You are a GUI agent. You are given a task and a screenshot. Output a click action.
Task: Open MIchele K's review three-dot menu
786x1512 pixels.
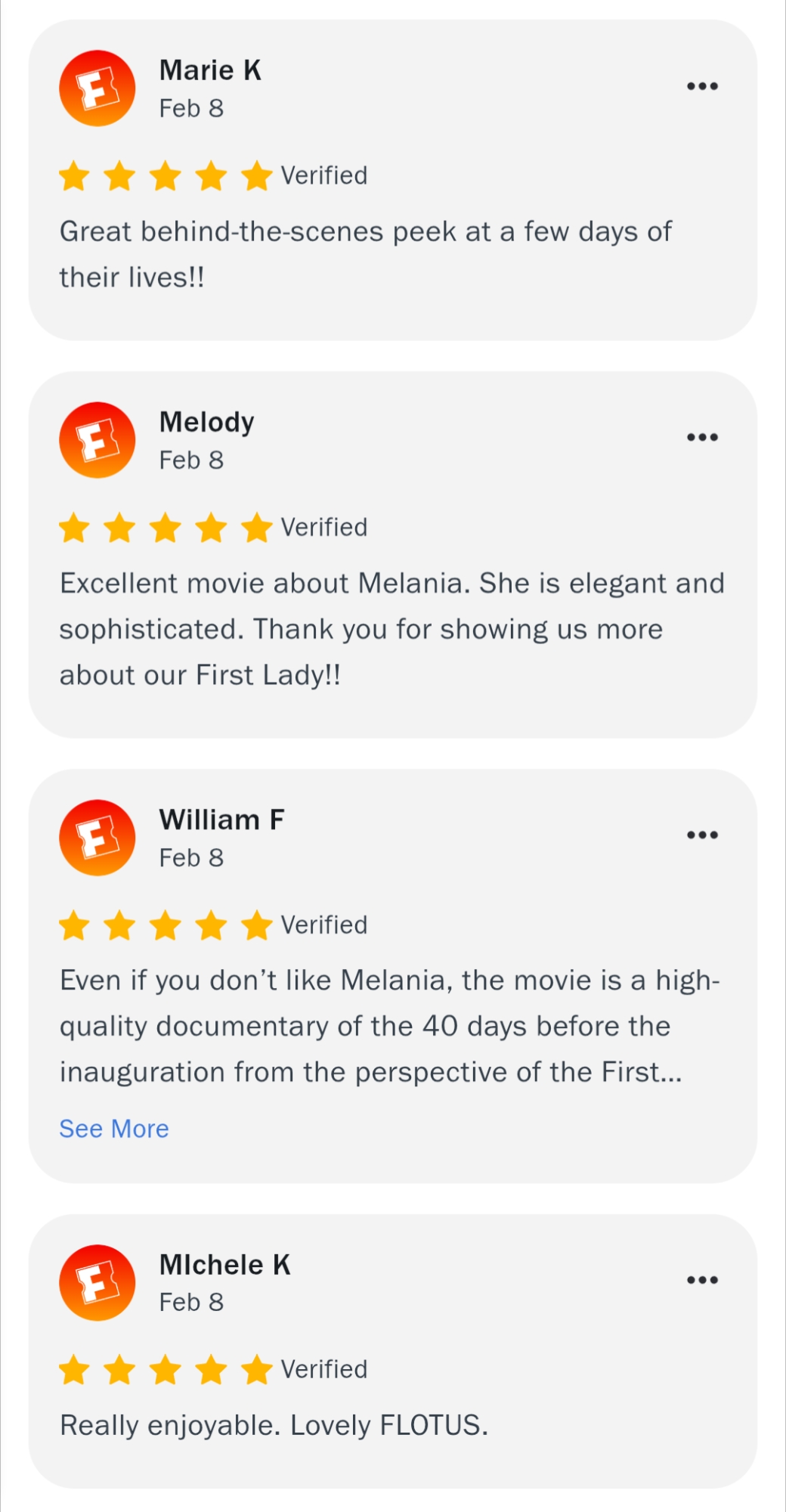(702, 1280)
